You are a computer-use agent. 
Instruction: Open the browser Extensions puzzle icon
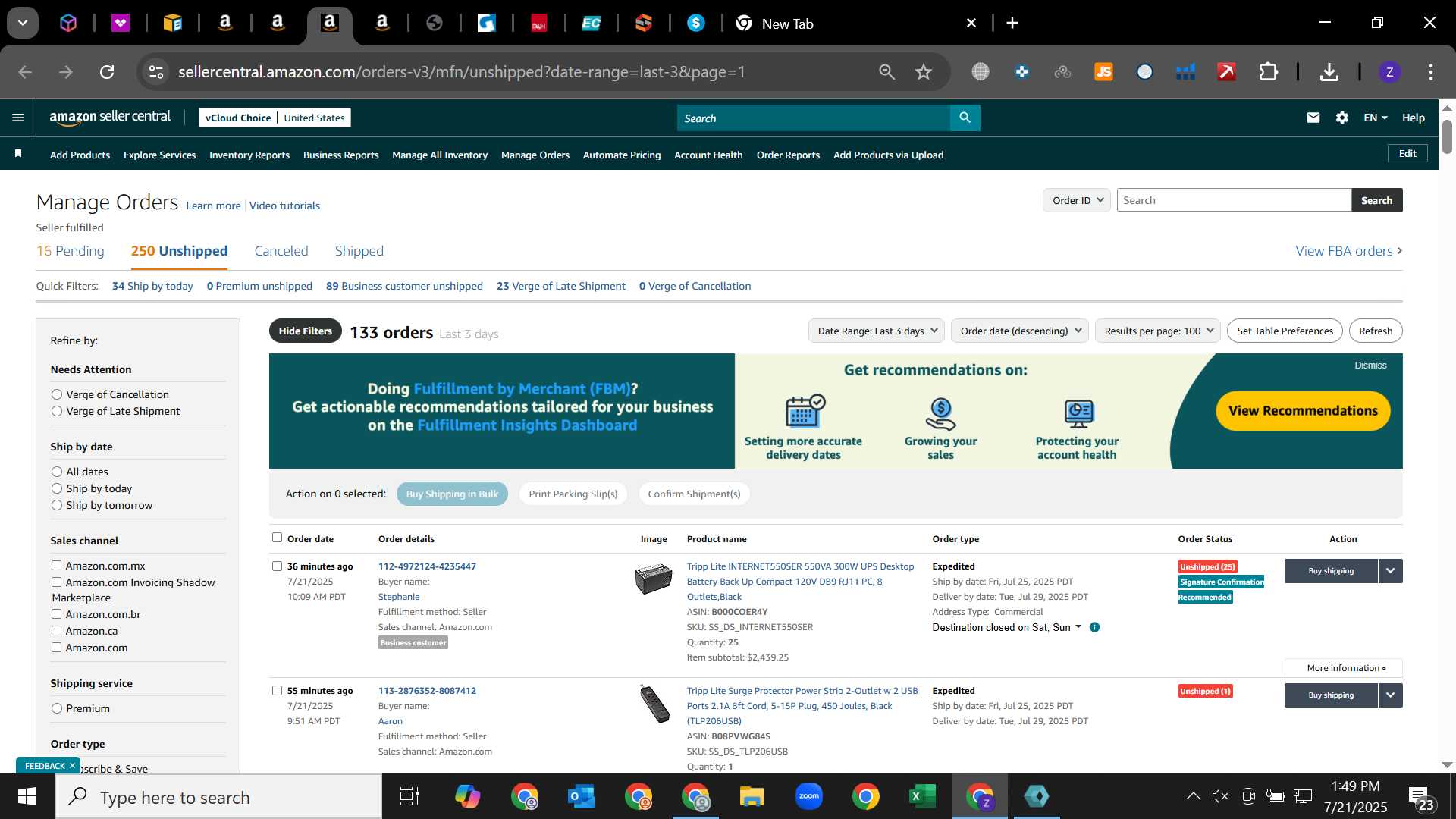(1268, 72)
